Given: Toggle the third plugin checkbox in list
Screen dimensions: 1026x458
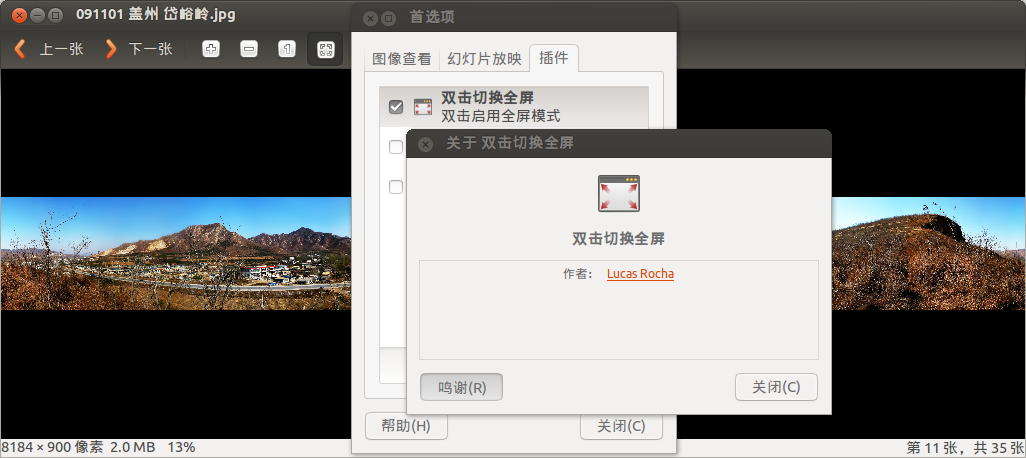Looking at the screenshot, I should click(396, 187).
